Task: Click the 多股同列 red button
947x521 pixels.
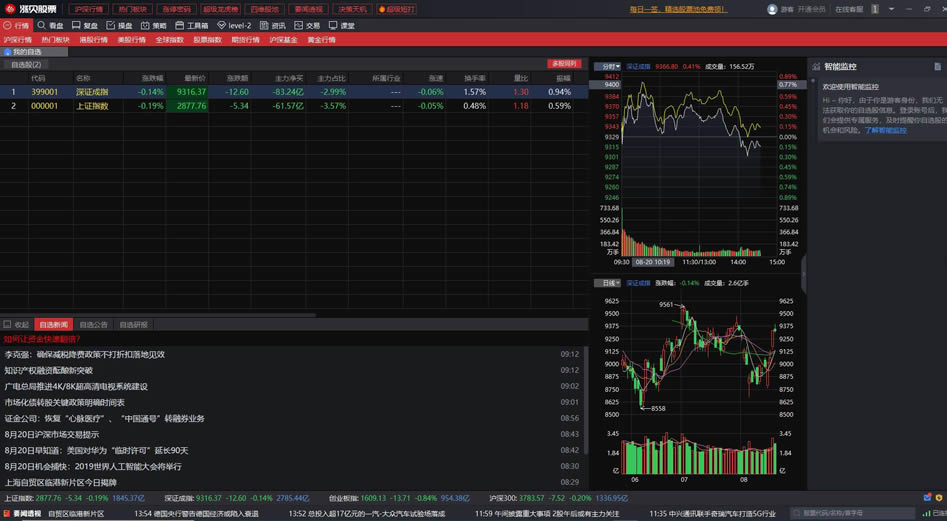Action: 564,64
